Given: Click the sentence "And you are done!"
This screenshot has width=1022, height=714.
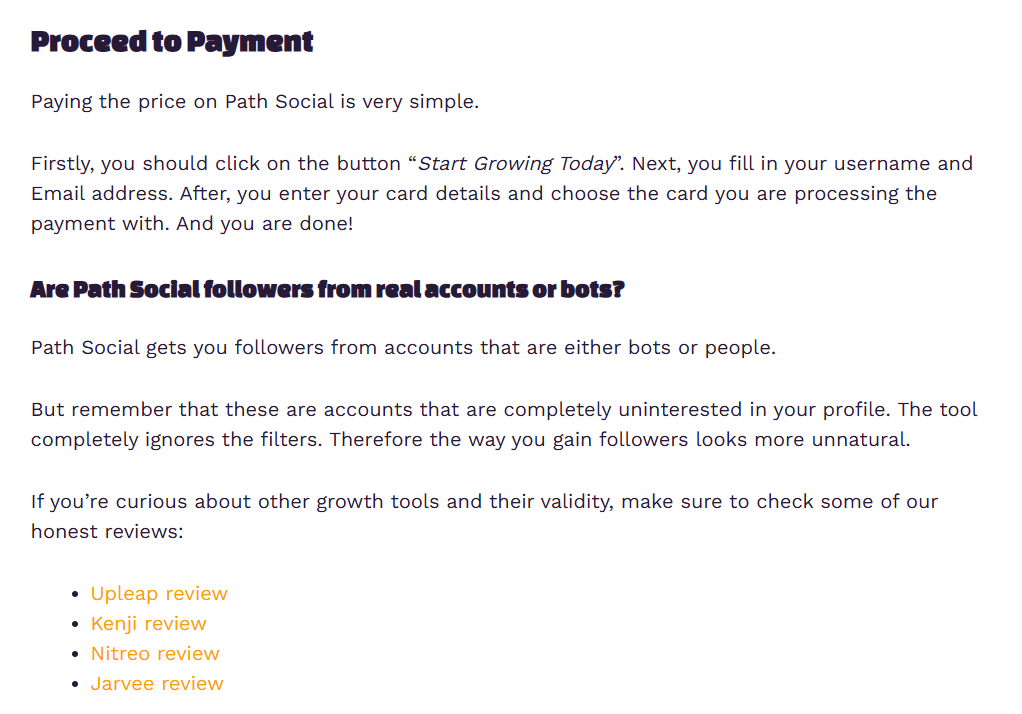Looking at the screenshot, I should coord(265,224).
